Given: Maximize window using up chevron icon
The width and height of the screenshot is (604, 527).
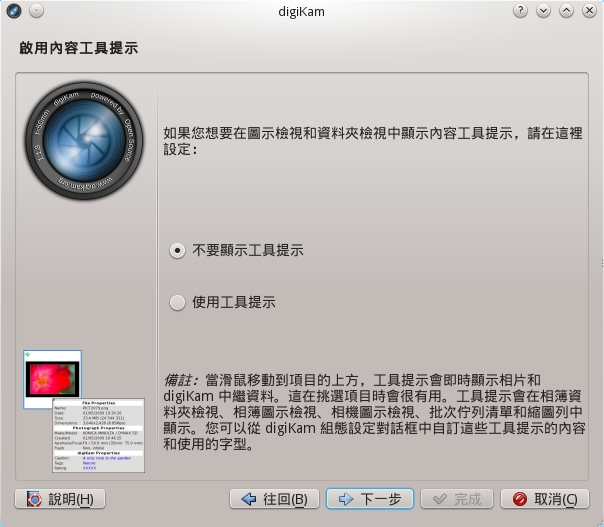Looking at the screenshot, I should click(566, 11).
